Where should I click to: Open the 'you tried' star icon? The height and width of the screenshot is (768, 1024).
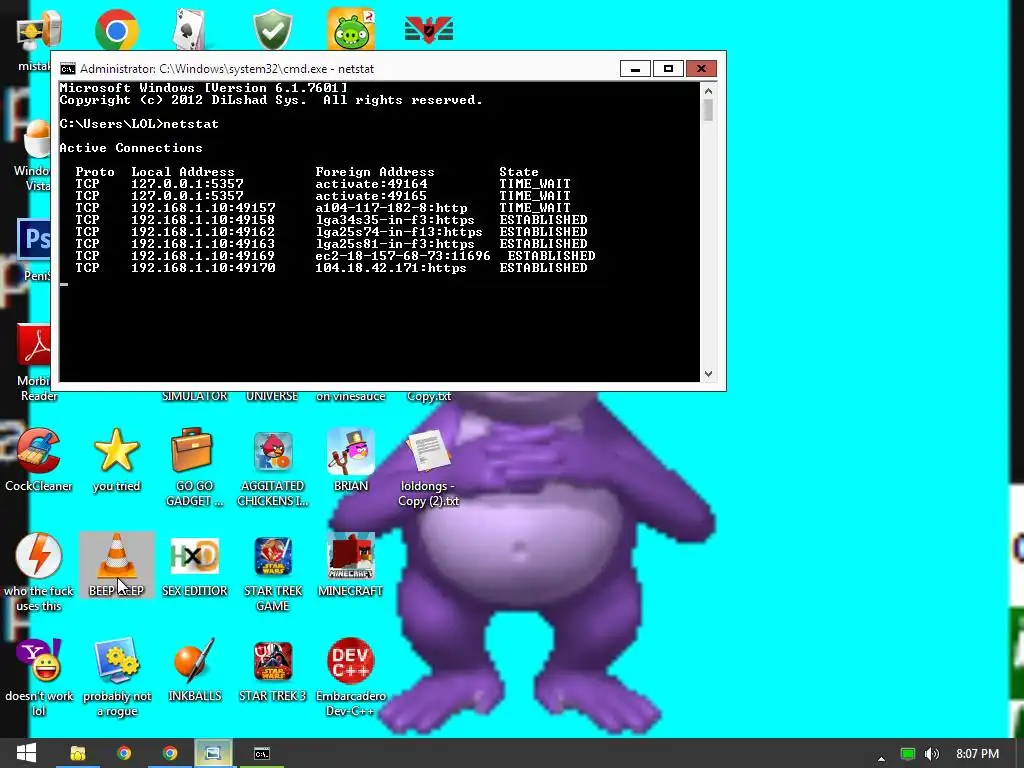point(116,459)
